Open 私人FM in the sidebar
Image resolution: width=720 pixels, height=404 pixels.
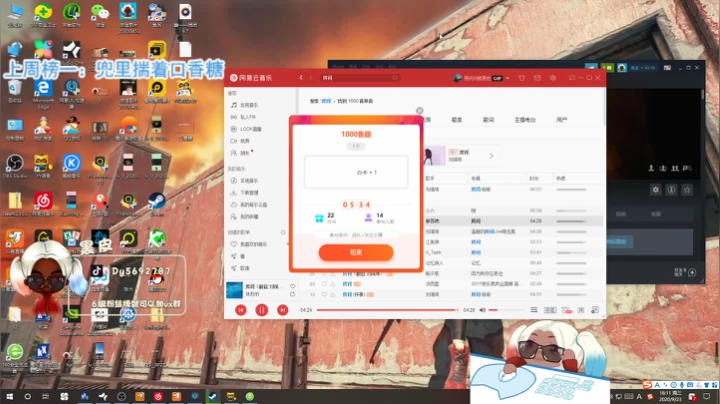248,117
